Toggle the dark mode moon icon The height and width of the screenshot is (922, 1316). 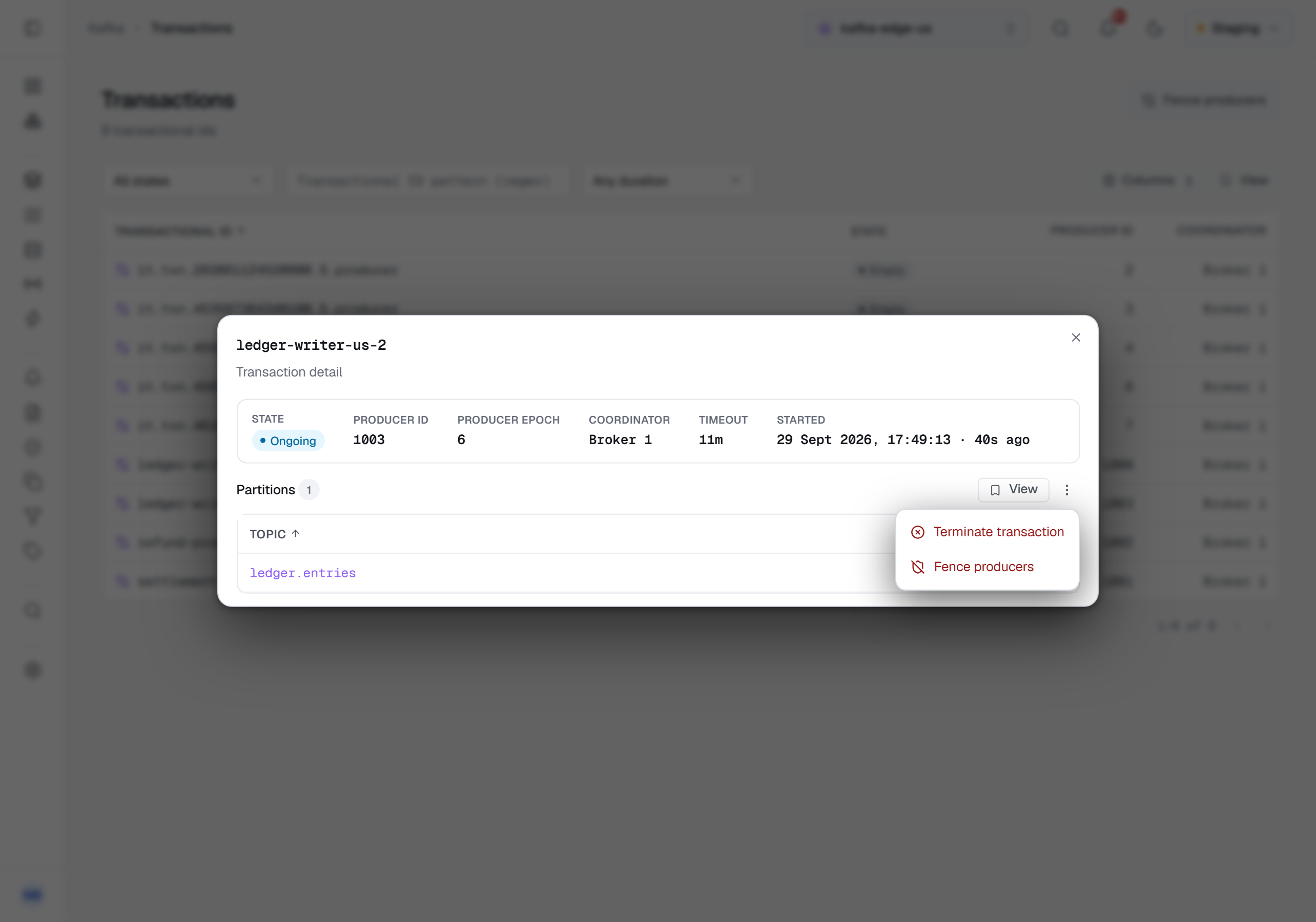(1156, 28)
